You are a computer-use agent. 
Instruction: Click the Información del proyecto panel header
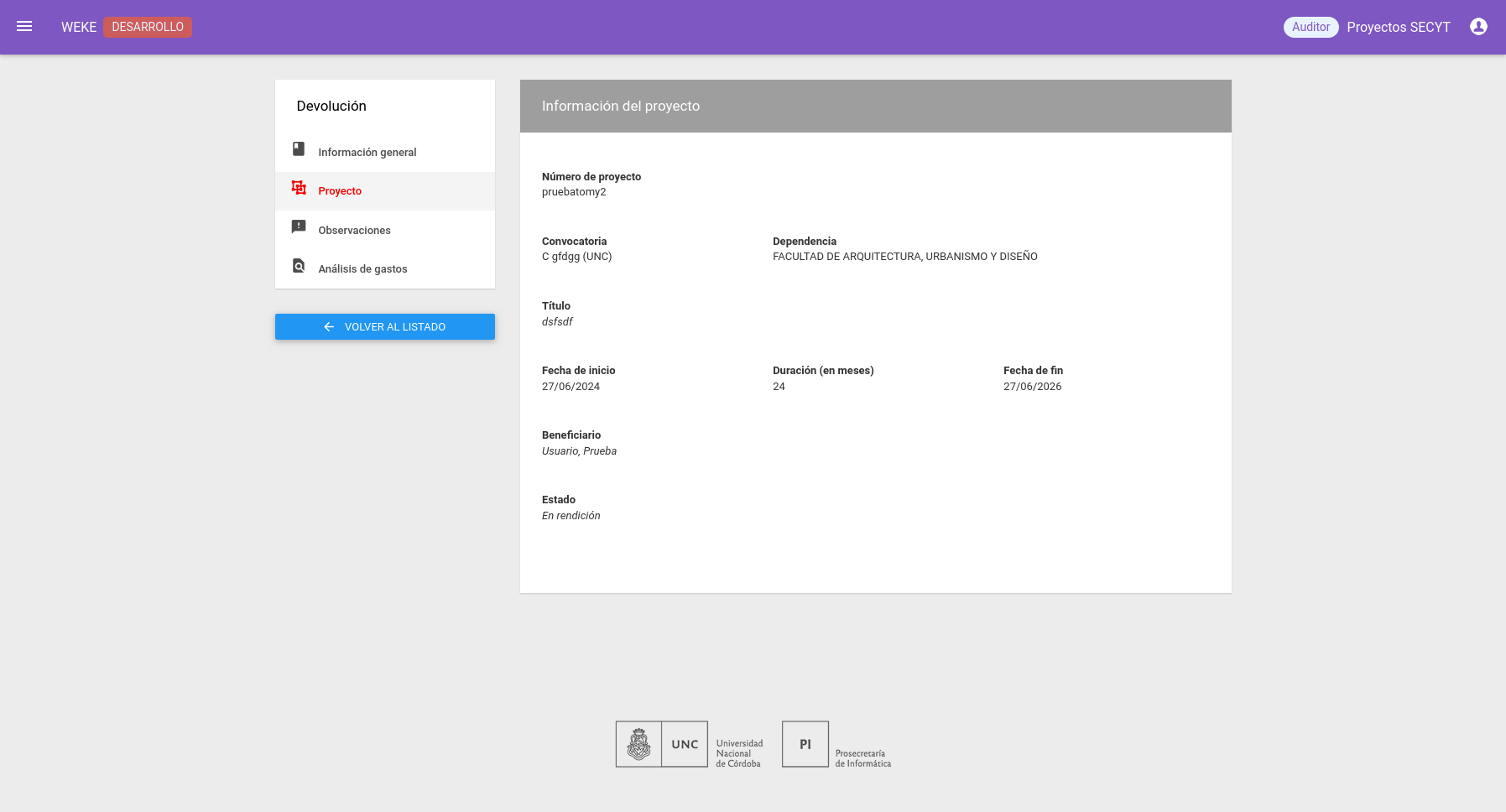(x=875, y=107)
